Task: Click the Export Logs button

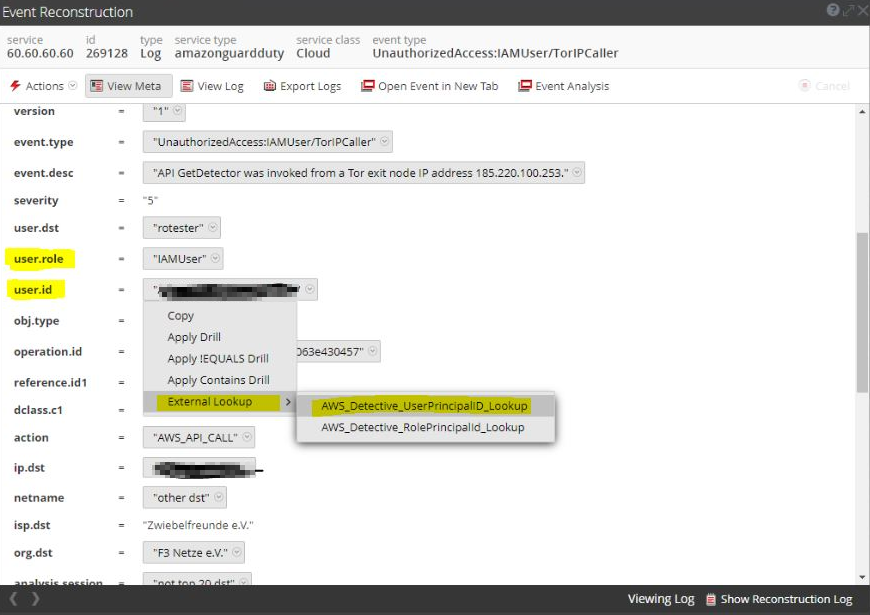Action: 302,86
